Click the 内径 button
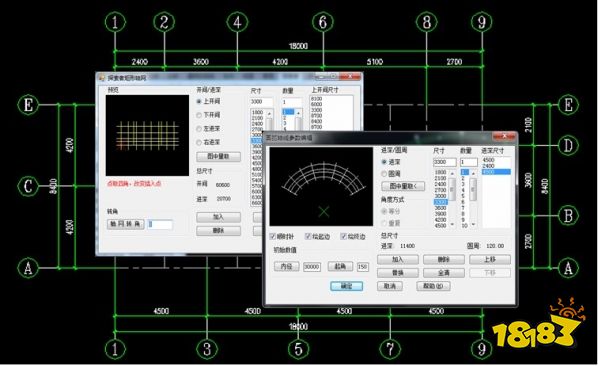This screenshot has width=598, height=366. [286, 266]
